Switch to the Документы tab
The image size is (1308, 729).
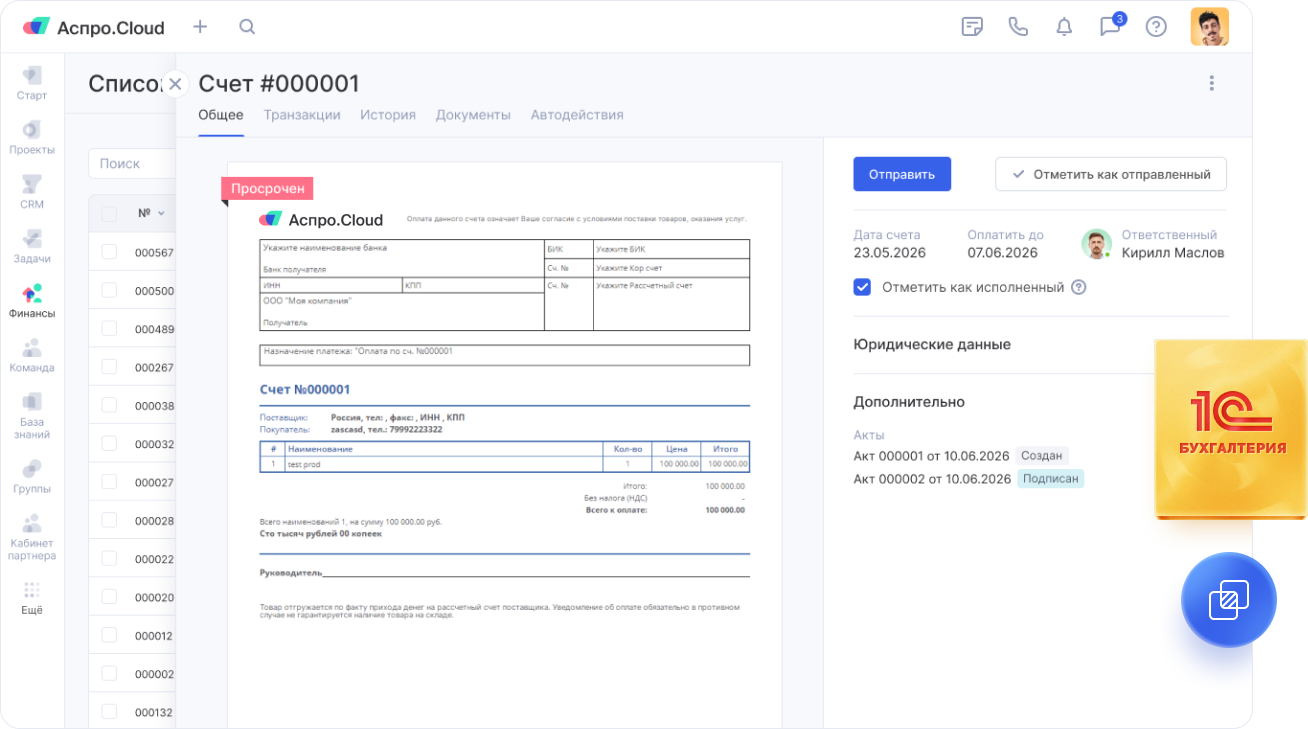(x=473, y=115)
